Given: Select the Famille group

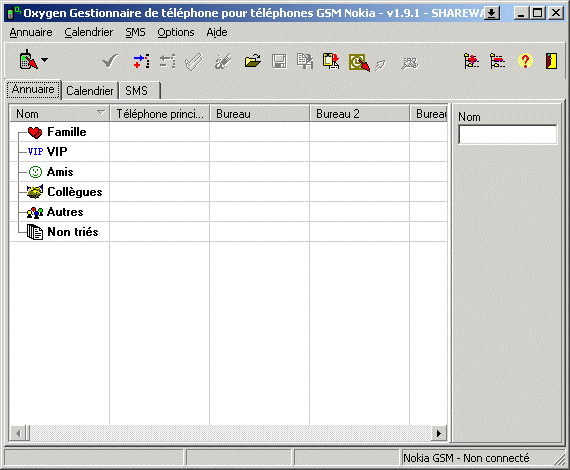Looking at the screenshot, I should click(x=67, y=132).
